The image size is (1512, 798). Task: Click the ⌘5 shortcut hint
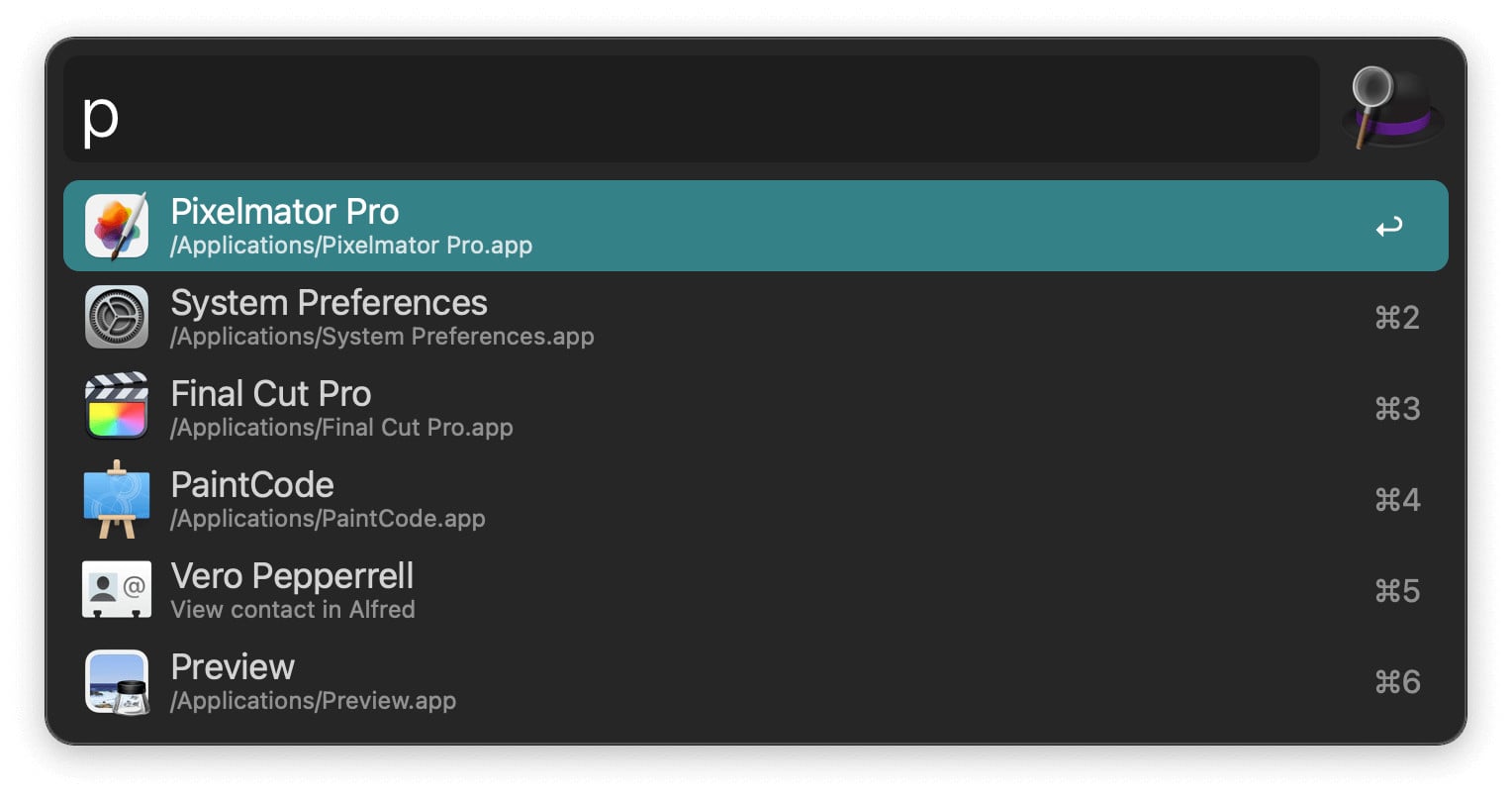(x=1396, y=591)
